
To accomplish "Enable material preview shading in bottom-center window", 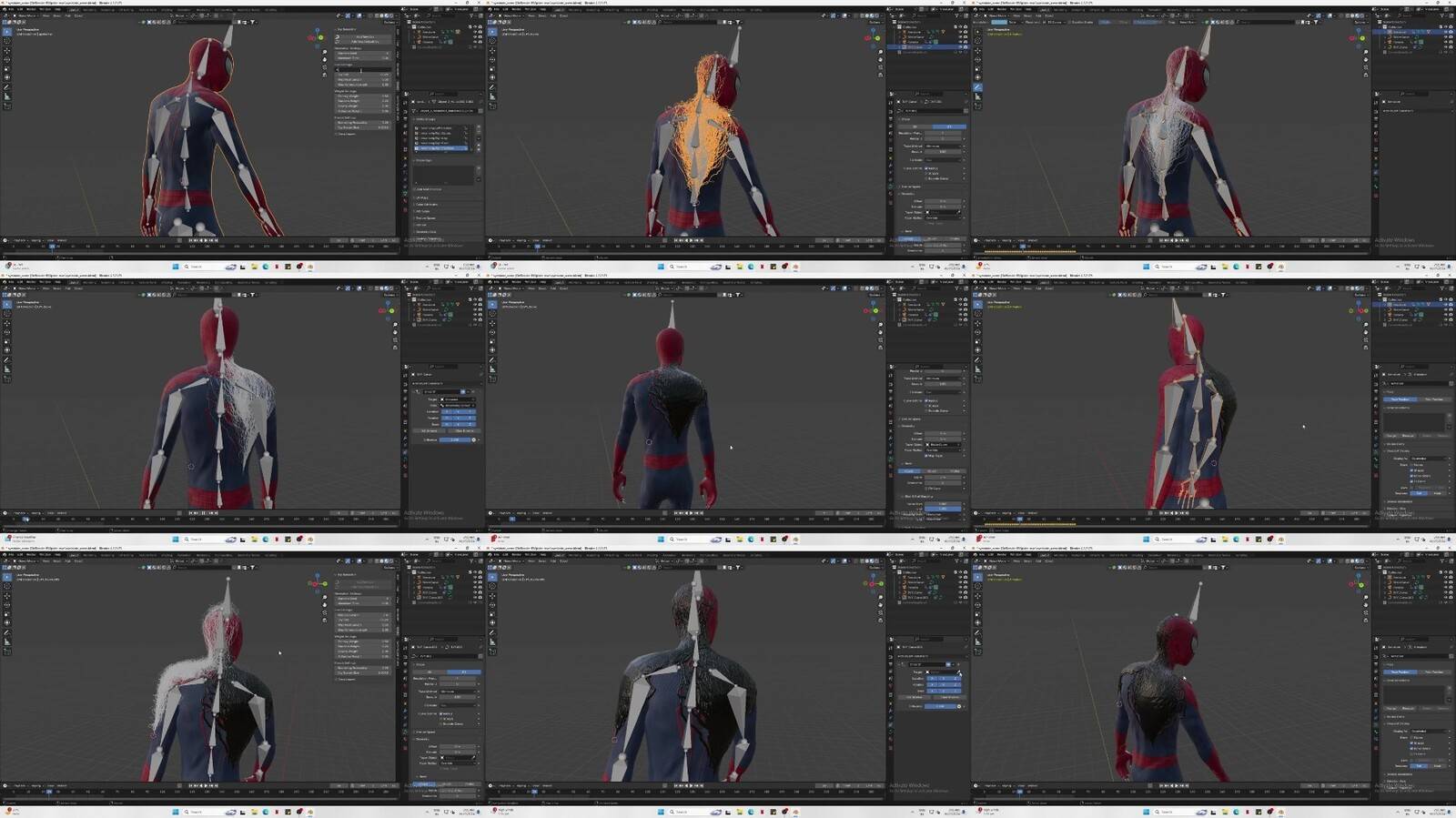I will pos(872,560).
